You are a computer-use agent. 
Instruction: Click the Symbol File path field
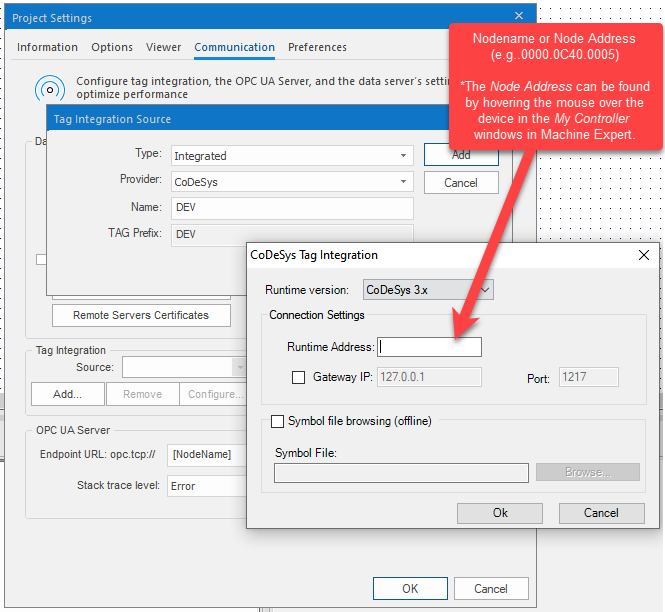point(401,473)
